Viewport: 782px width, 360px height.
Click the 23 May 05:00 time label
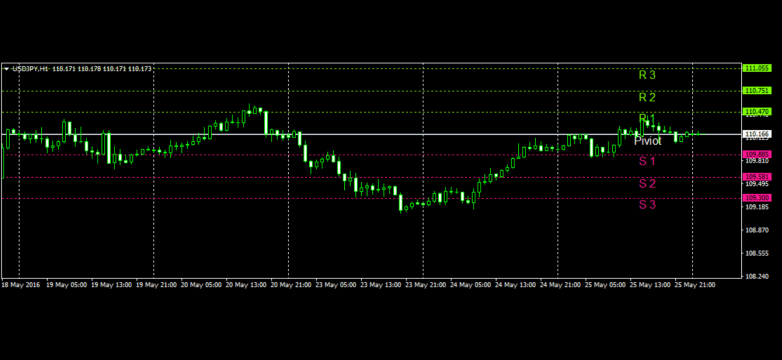336,285
